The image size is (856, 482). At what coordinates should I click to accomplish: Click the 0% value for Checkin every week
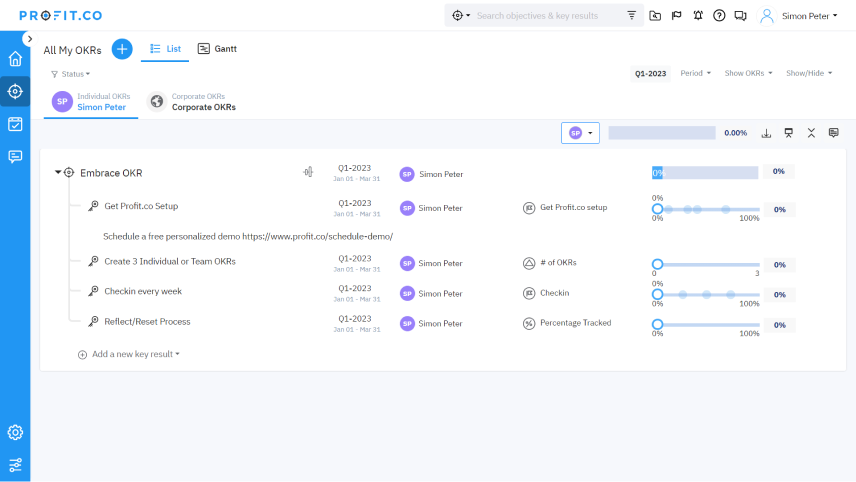pos(779,295)
